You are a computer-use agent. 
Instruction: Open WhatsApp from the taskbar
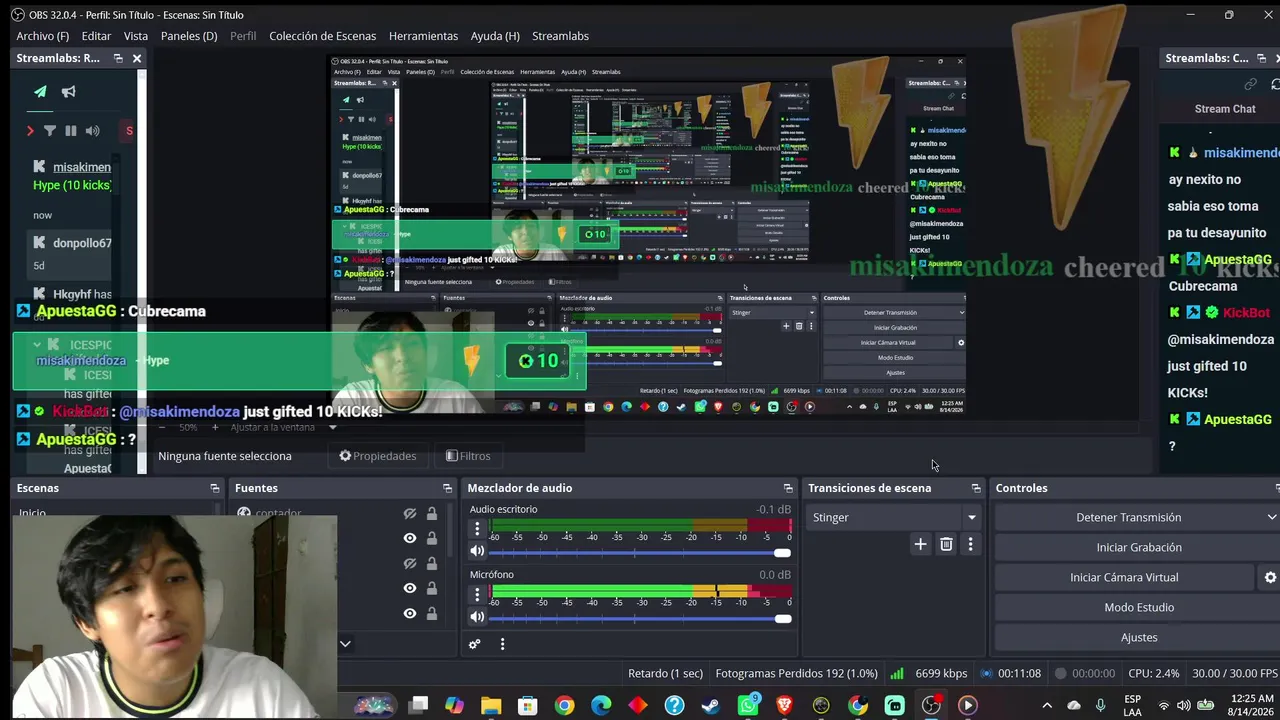[x=747, y=705]
